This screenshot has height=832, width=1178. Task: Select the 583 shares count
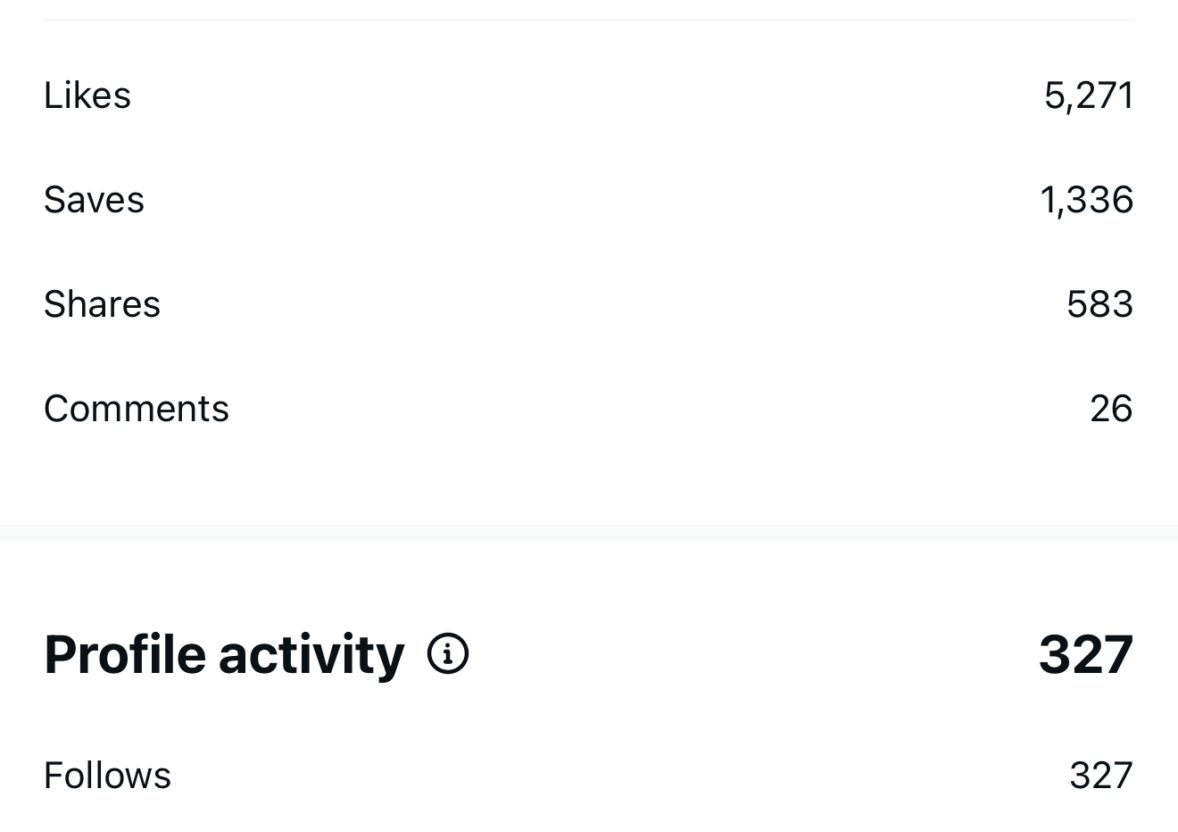tap(1100, 304)
